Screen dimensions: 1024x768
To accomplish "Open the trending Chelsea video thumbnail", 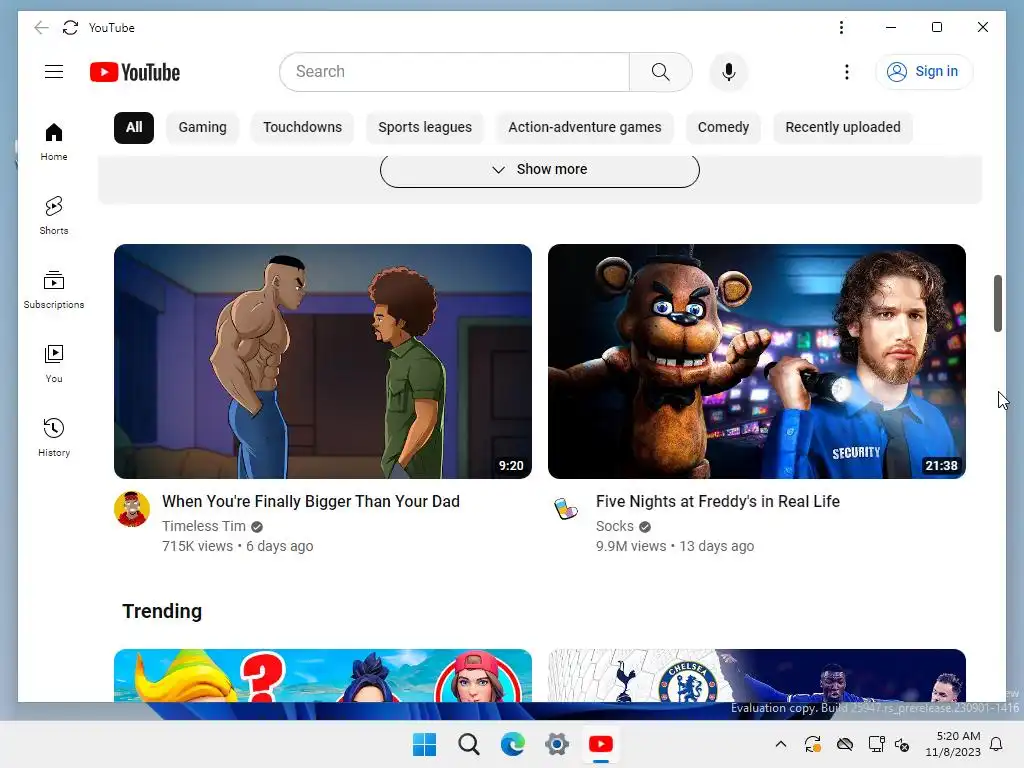I will (x=756, y=675).
